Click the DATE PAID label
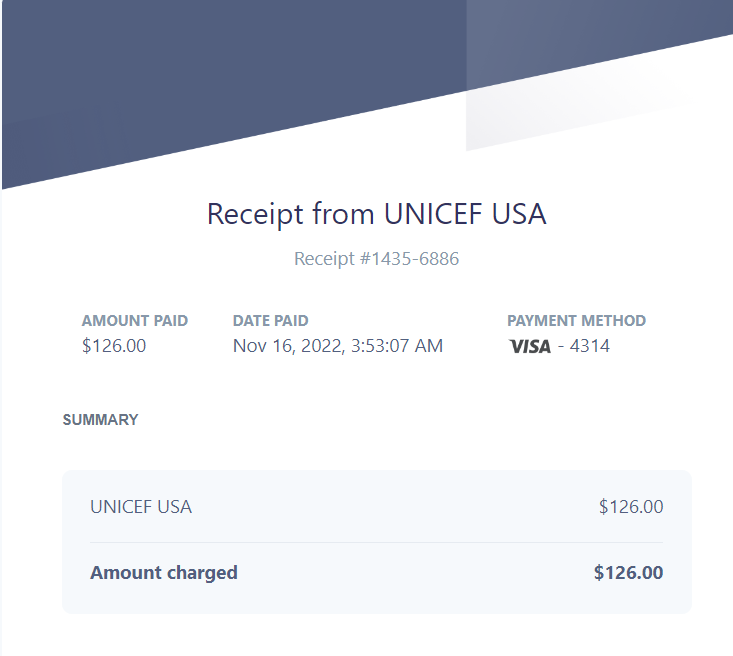Image resolution: width=733 pixels, height=656 pixels. click(271, 321)
